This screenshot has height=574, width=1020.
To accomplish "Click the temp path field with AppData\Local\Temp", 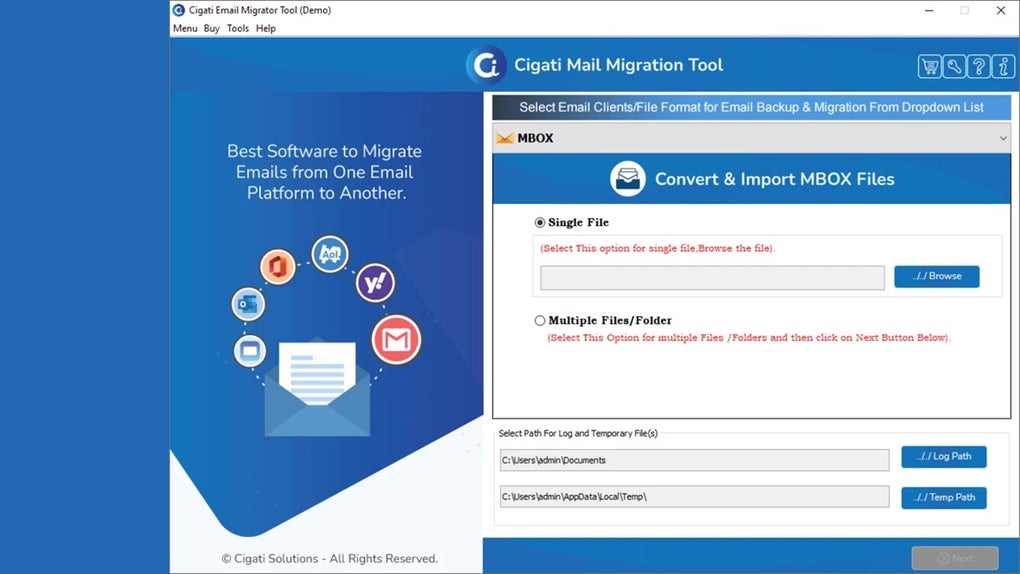I will tap(694, 496).
